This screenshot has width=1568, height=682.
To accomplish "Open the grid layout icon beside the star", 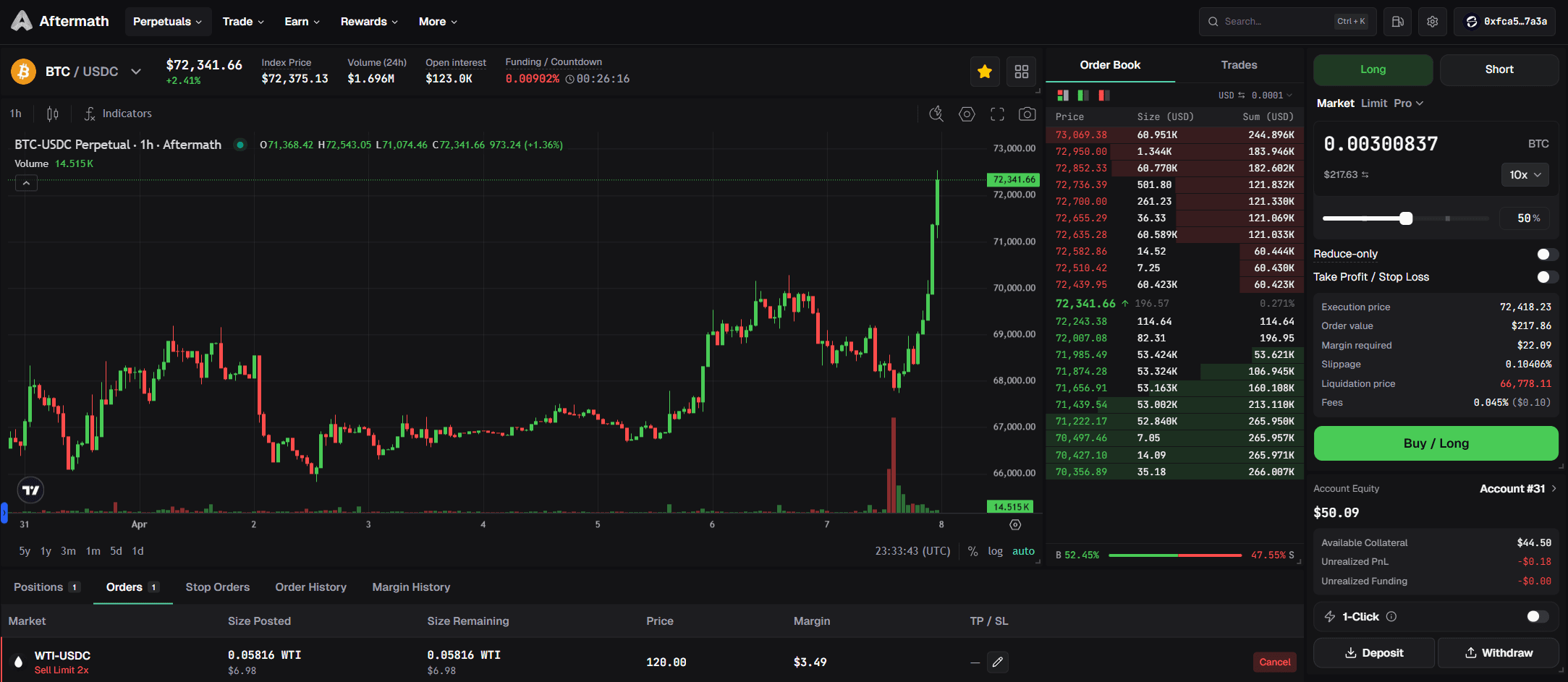I will pyautogui.click(x=1022, y=72).
